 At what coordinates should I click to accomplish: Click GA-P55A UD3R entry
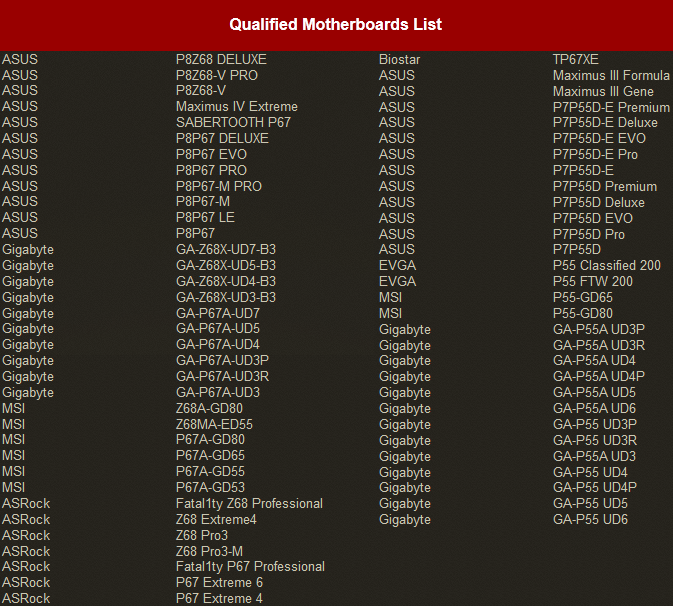click(x=599, y=345)
